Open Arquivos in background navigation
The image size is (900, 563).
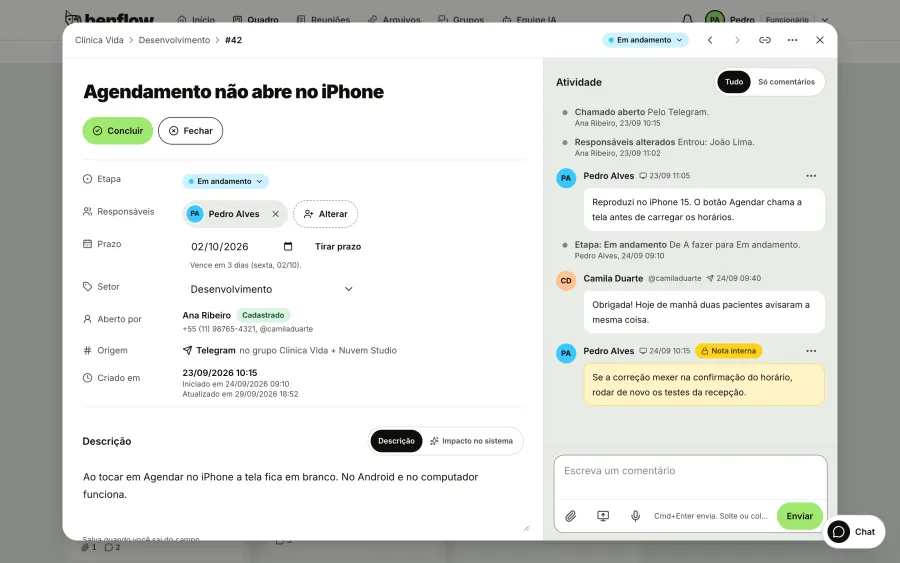coord(394,20)
